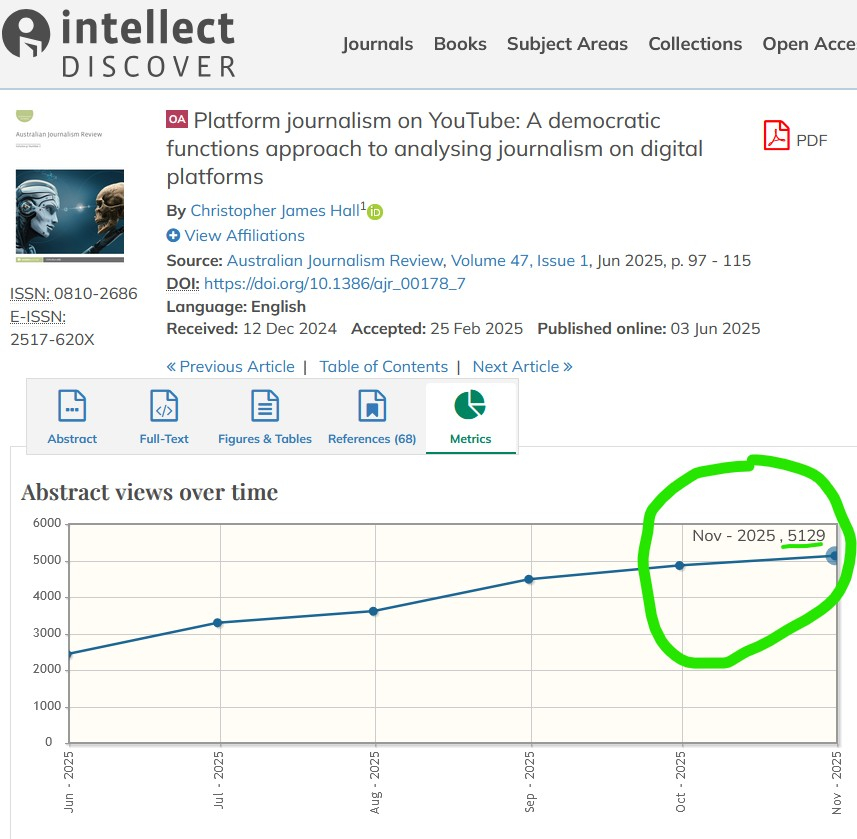This screenshot has width=857, height=839.
Task: Open the Books menu
Action: [x=460, y=44]
